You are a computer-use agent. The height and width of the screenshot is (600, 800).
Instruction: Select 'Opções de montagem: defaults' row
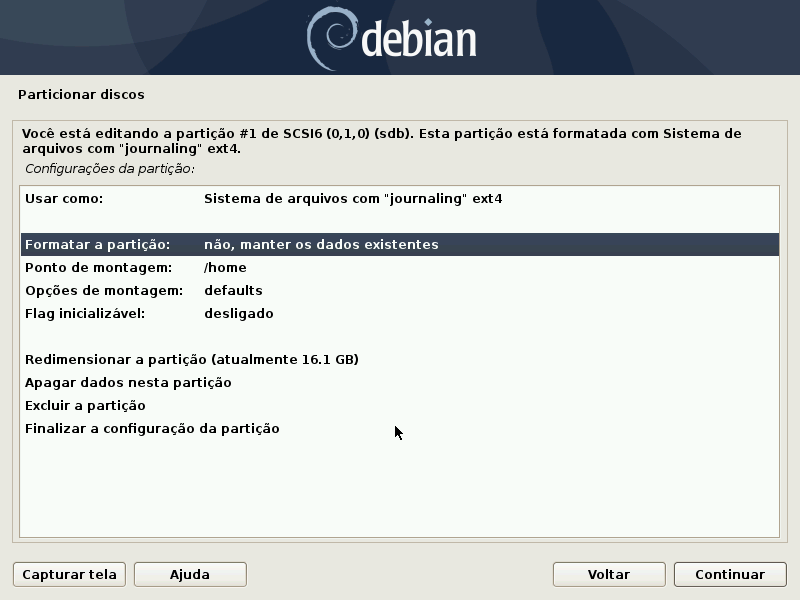(399, 290)
